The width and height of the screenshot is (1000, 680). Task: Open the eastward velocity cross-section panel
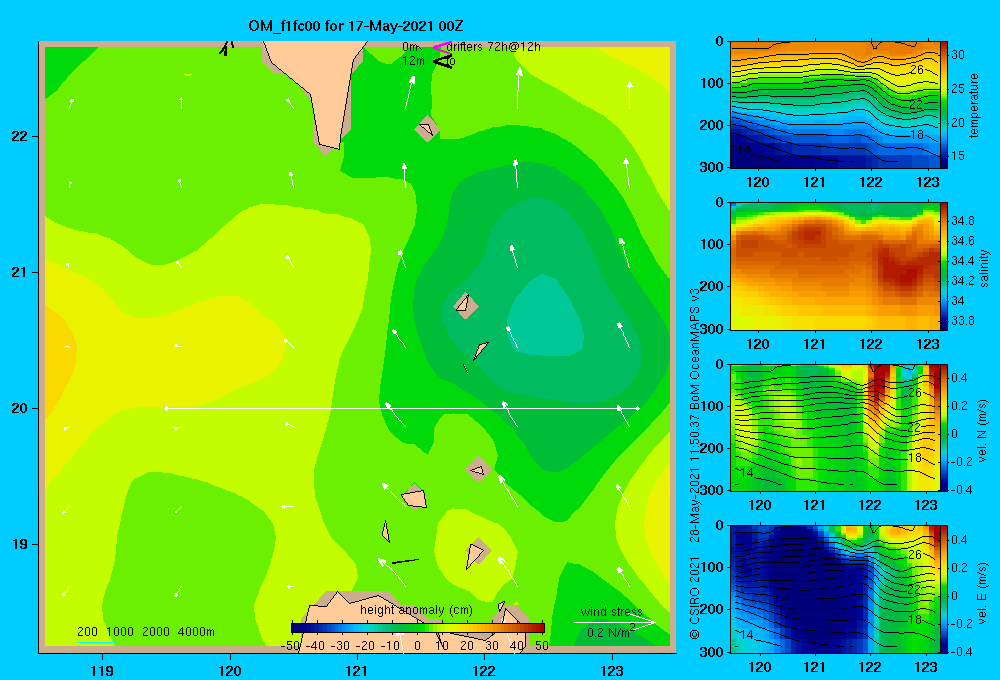click(x=835, y=589)
